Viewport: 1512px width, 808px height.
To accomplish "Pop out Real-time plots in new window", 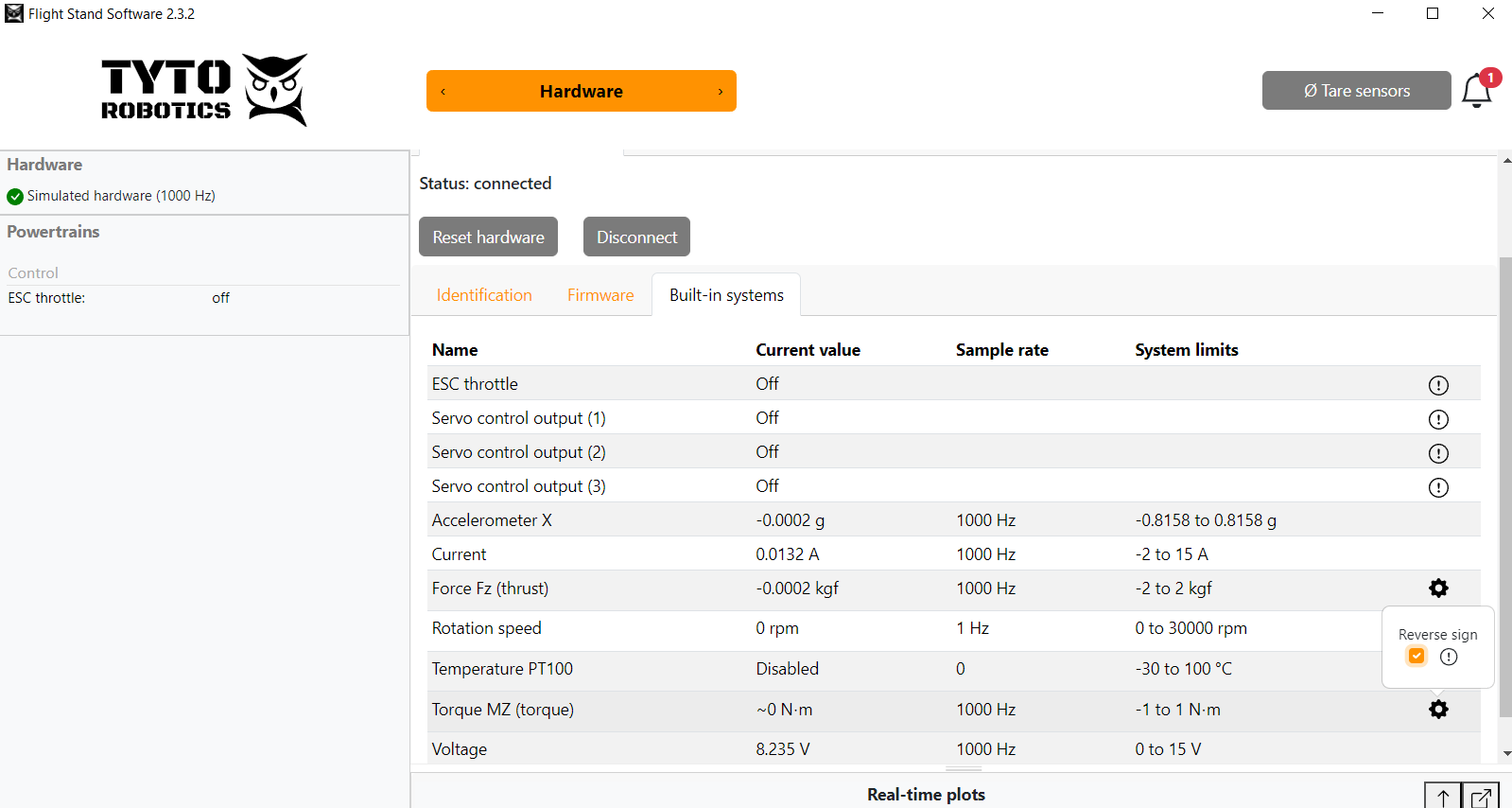I will (1481, 797).
